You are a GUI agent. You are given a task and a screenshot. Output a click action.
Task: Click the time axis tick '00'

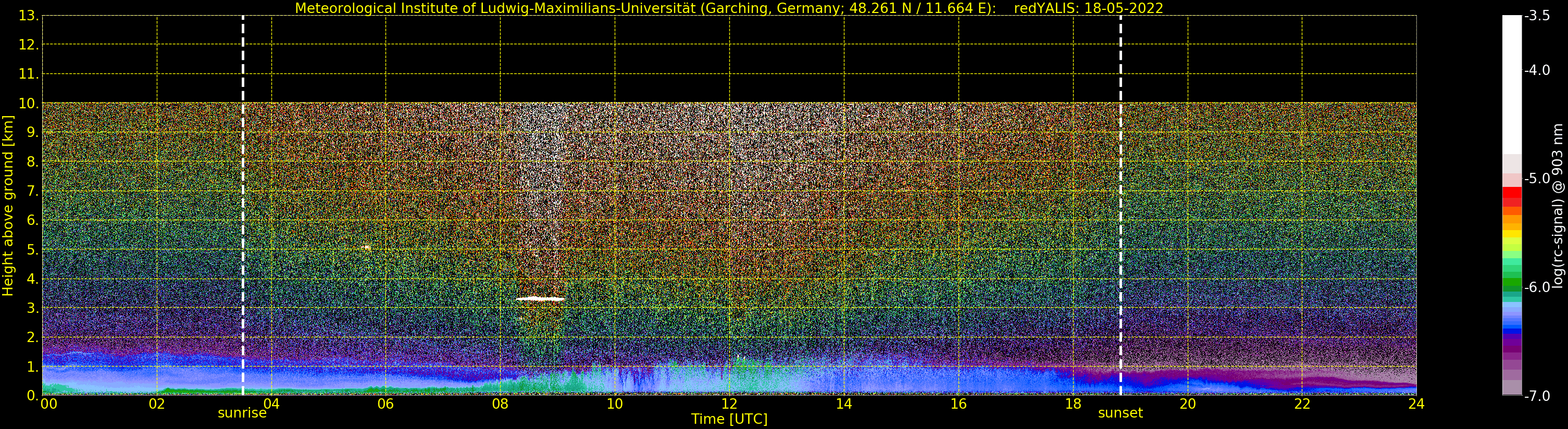pos(48,404)
